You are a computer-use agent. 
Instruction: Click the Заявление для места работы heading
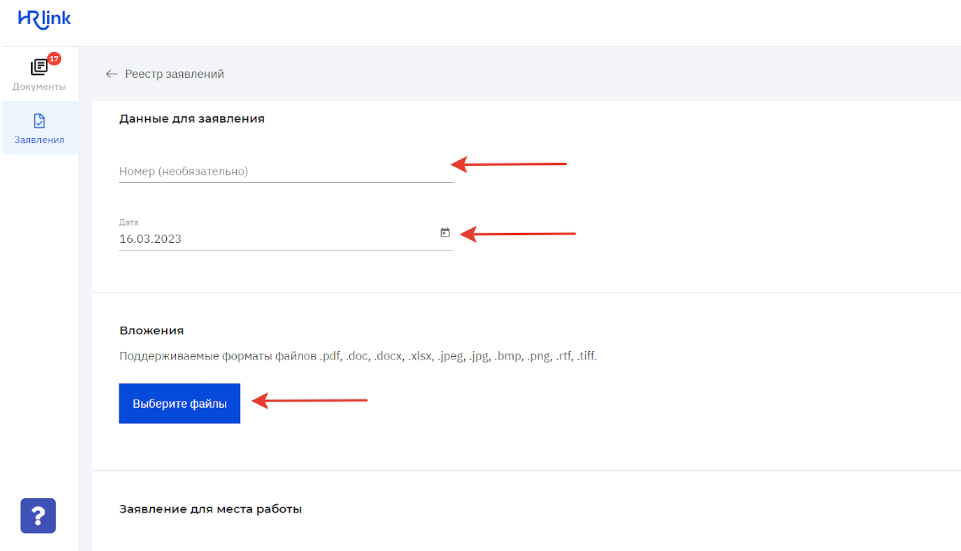coord(210,509)
